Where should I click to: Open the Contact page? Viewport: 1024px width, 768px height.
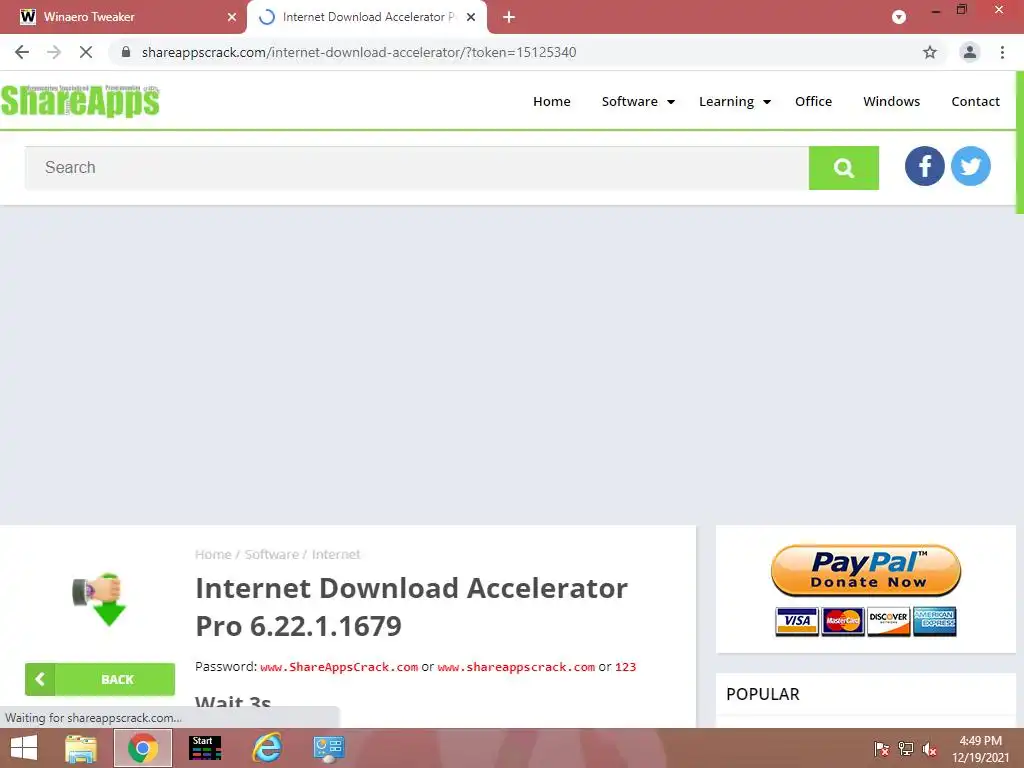click(975, 101)
